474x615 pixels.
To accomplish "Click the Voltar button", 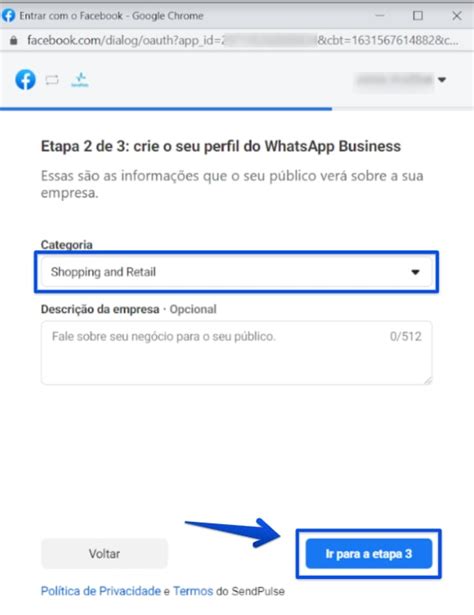I will [x=104, y=553].
